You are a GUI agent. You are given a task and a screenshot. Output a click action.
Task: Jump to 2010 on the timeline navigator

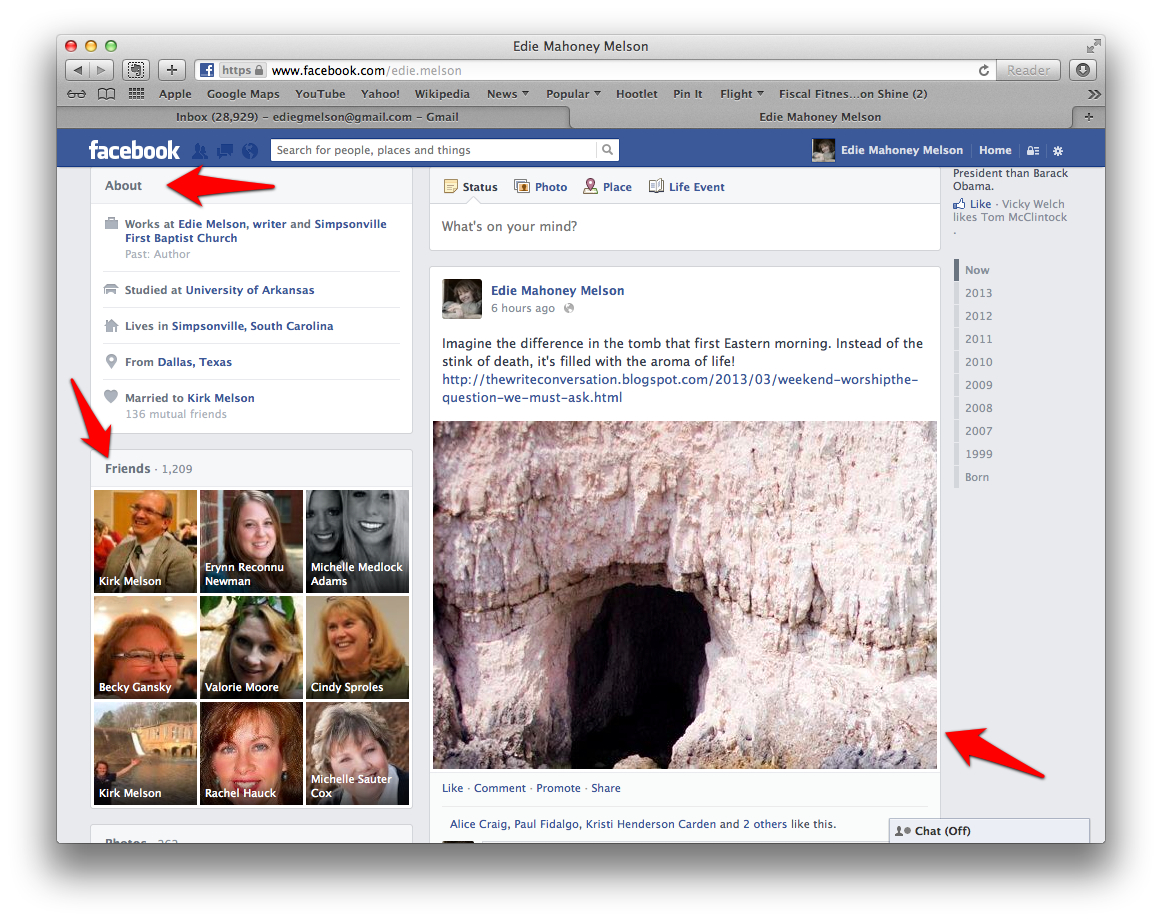point(978,362)
